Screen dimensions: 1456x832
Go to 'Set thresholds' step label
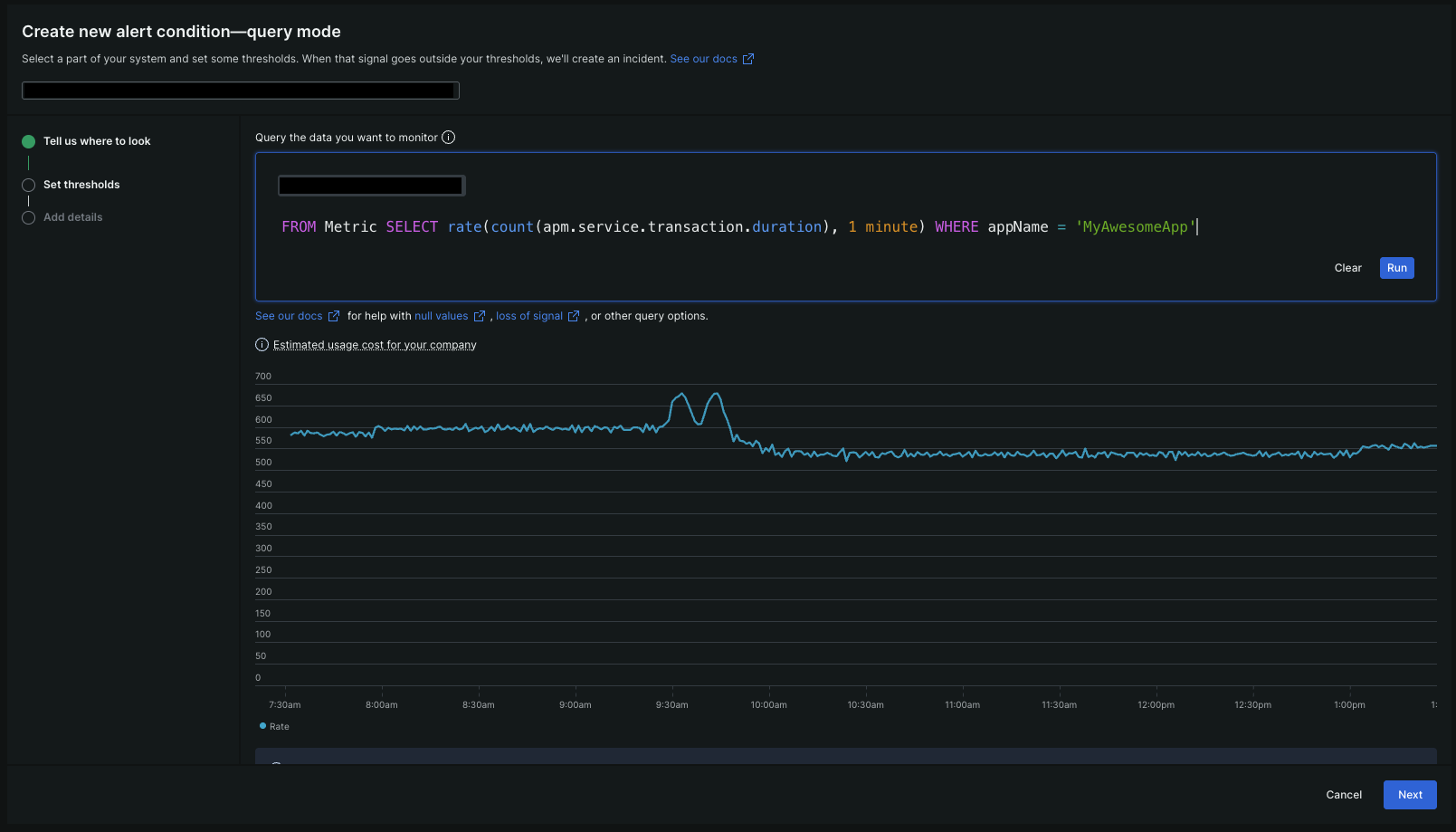tap(81, 185)
